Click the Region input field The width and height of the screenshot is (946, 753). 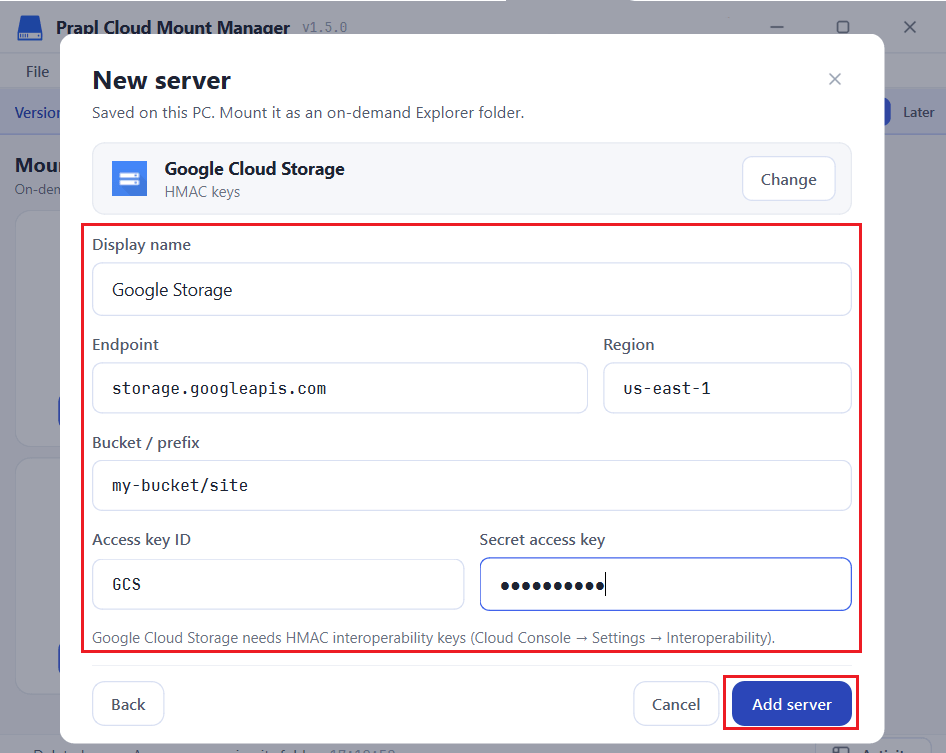727,388
